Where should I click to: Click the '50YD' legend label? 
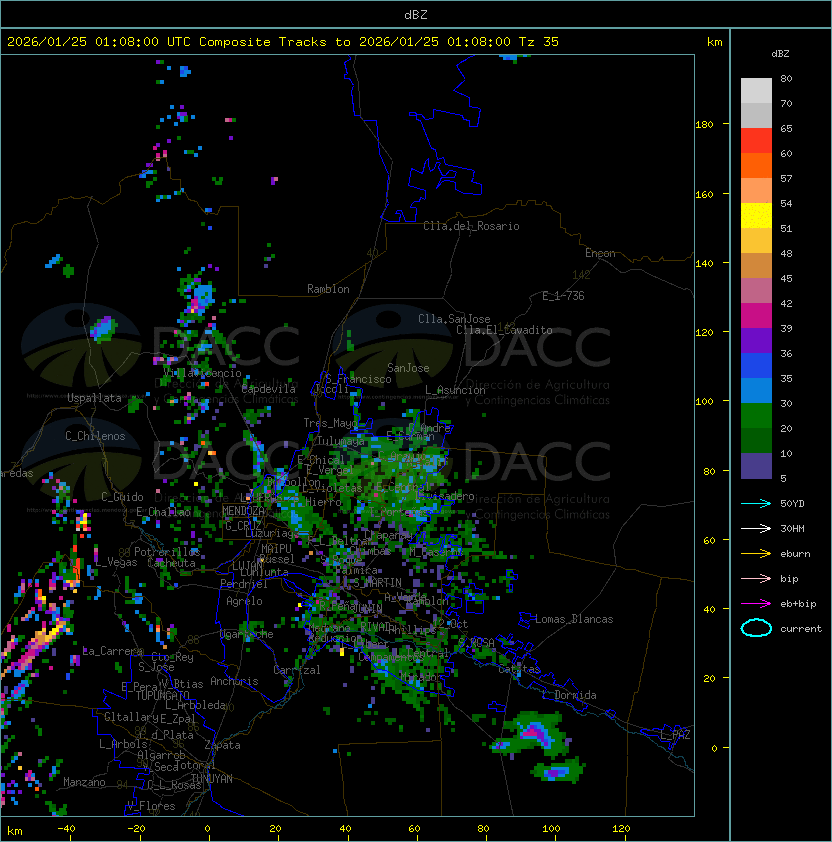click(792, 503)
